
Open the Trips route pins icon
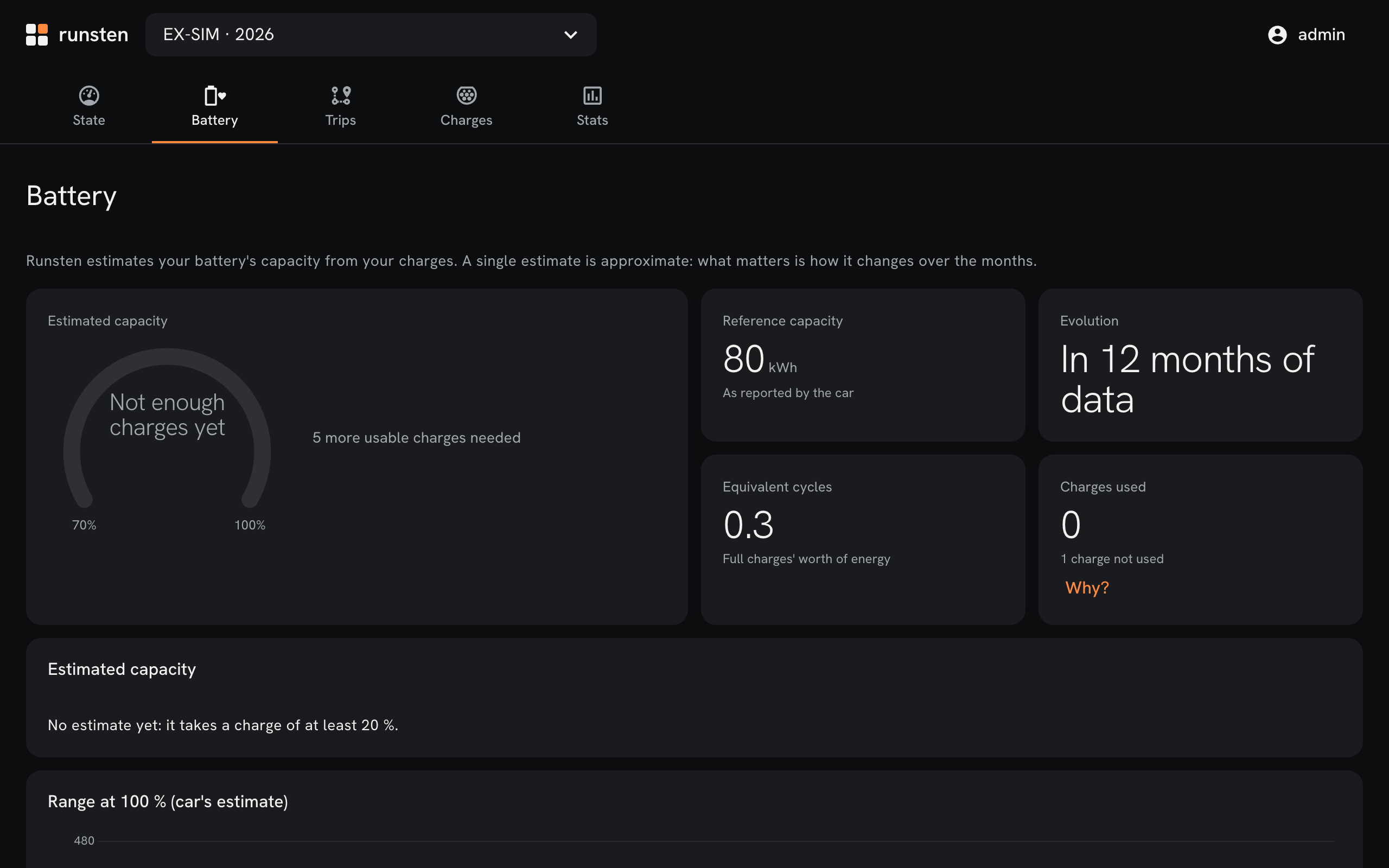[341, 95]
